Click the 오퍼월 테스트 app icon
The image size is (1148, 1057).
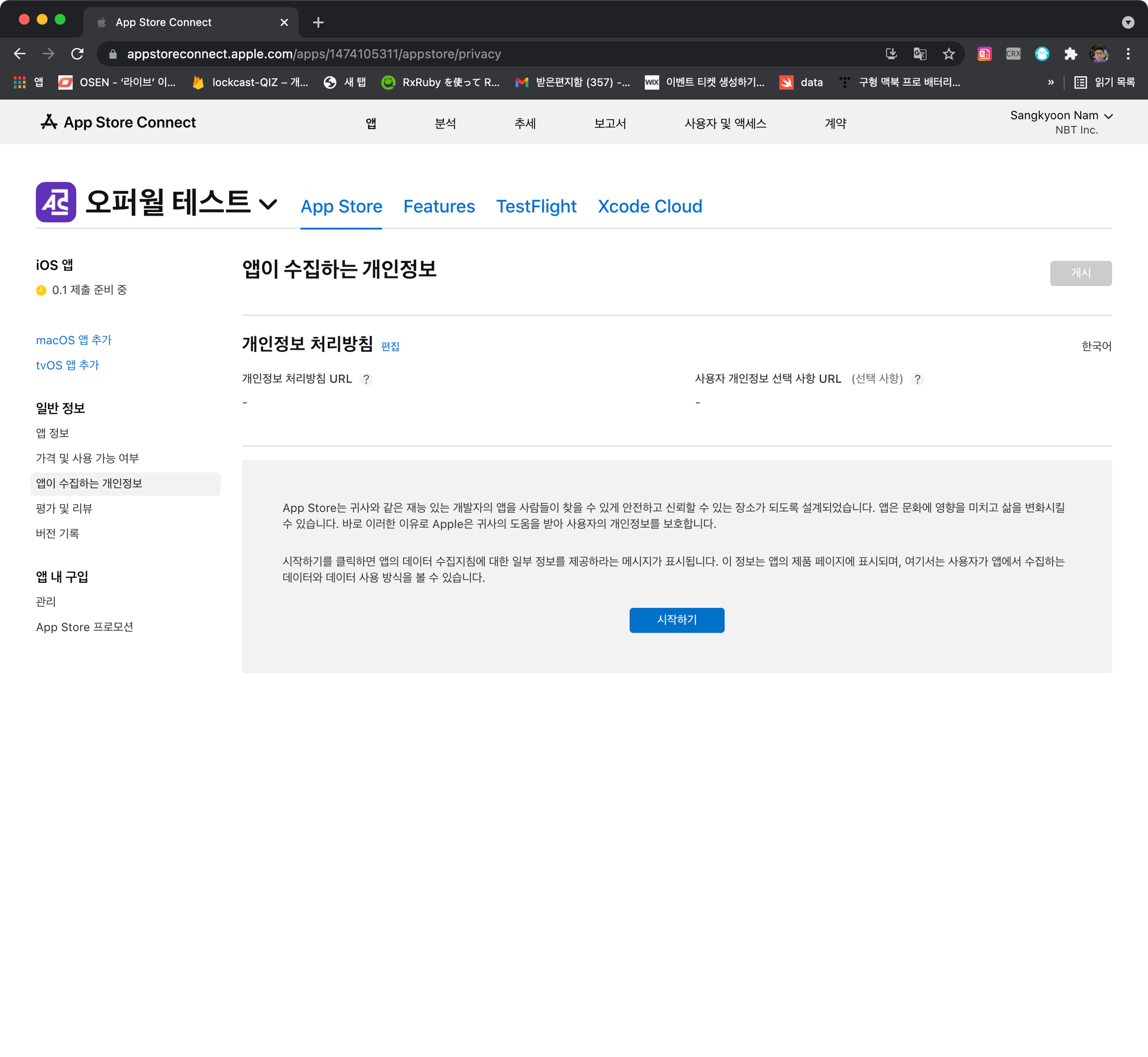click(56, 202)
